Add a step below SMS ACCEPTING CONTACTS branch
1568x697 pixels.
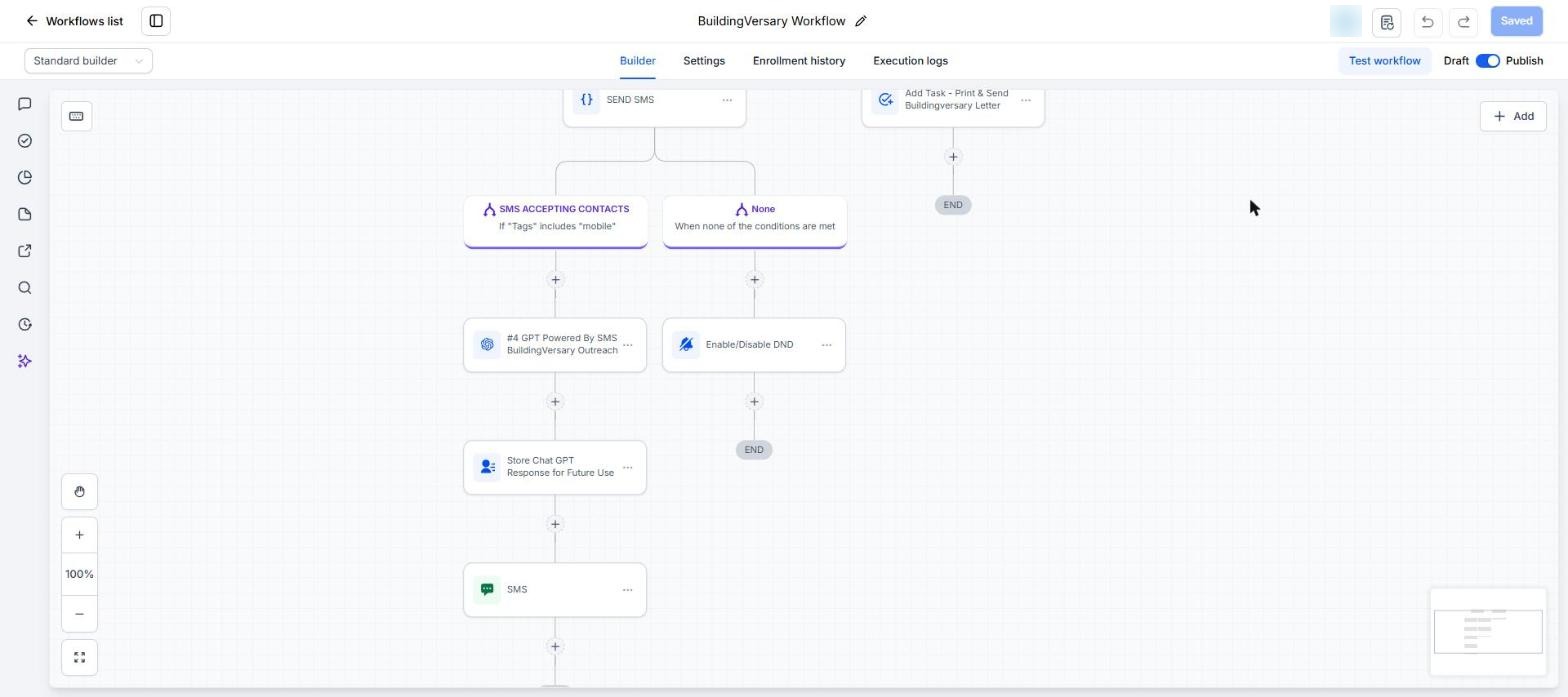click(x=555, y=280)
